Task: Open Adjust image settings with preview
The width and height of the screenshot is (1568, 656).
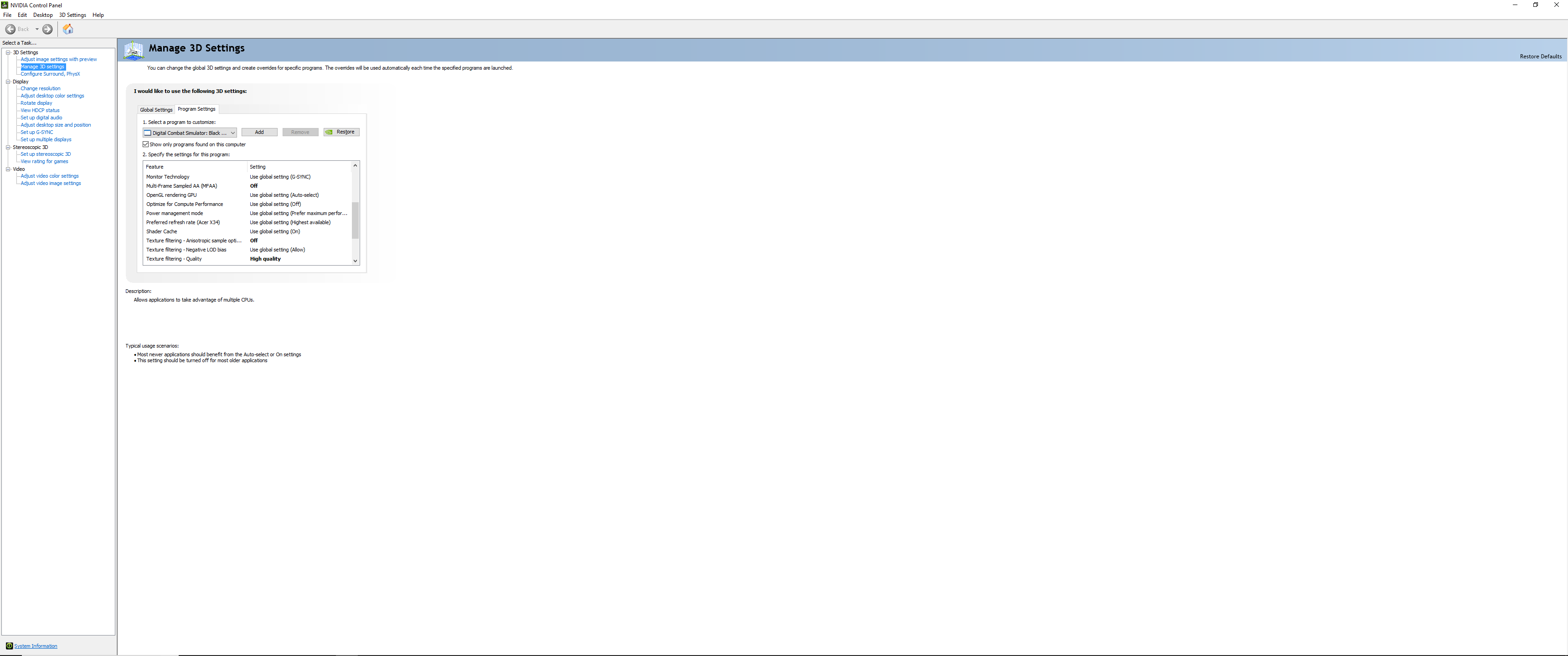Action: [x=58, y=60]
